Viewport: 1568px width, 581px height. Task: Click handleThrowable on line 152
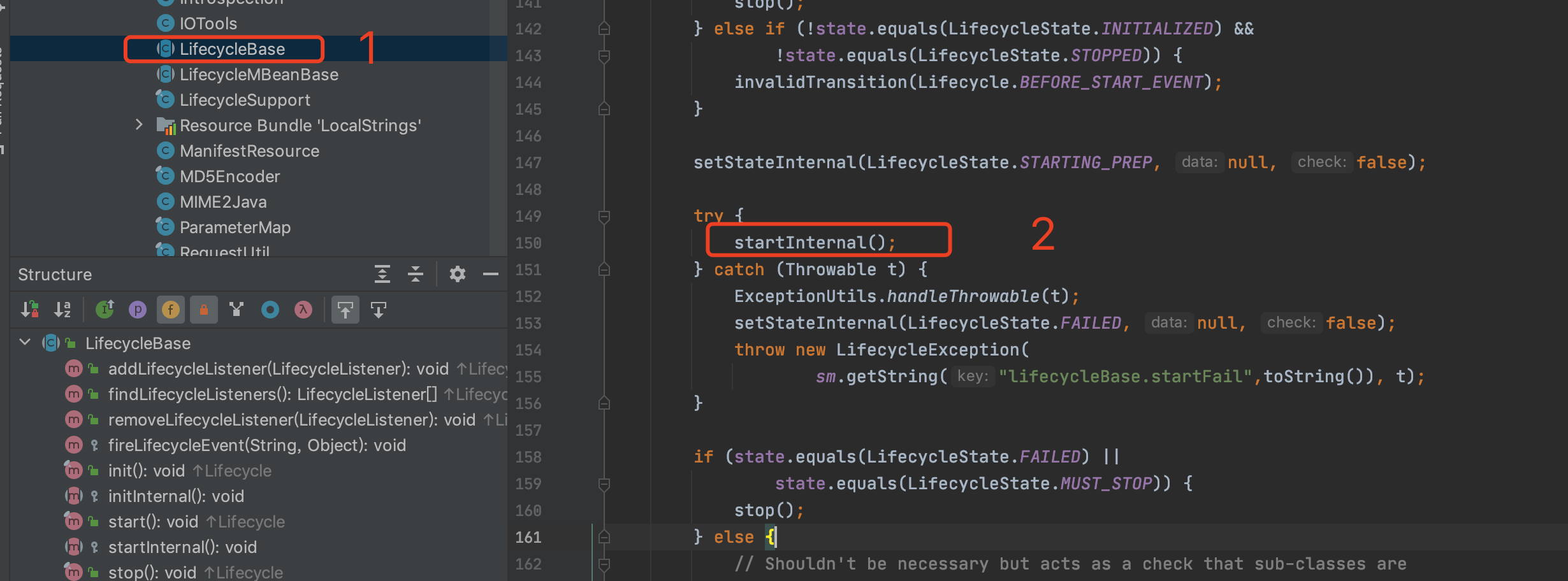coord(963,296)
